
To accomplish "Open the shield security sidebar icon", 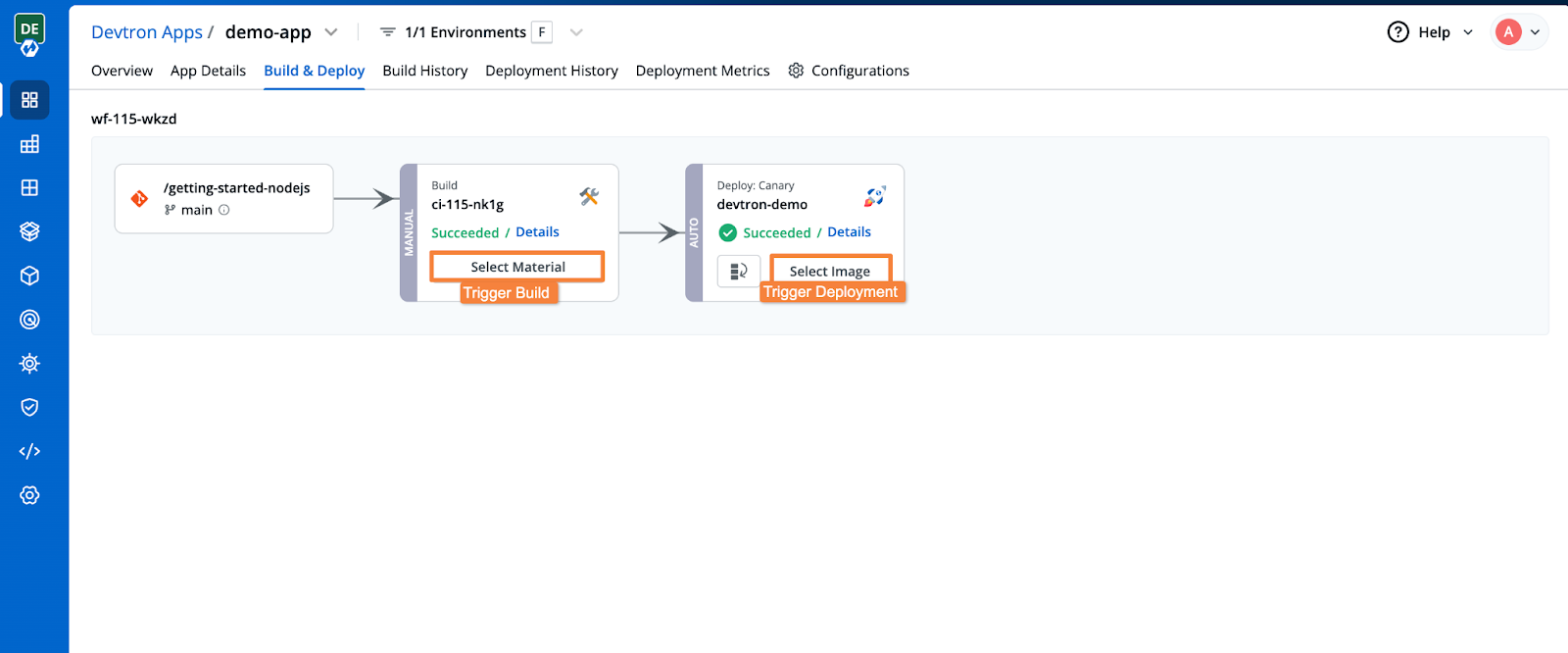I will (x=29, y=407).
